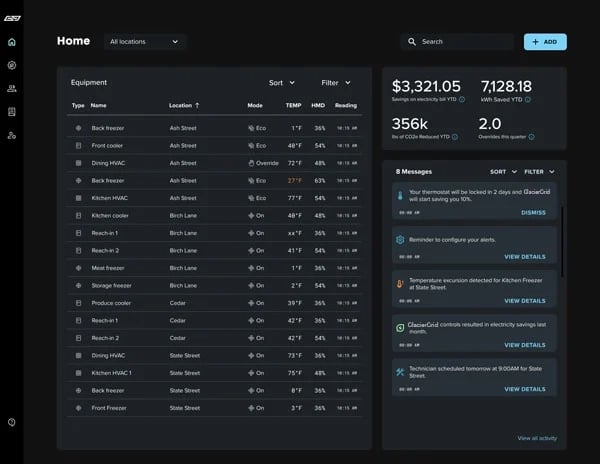Screen dimensions: 600x464
Task: Dismiss the thermostat lock message
Action: point(533,213)
